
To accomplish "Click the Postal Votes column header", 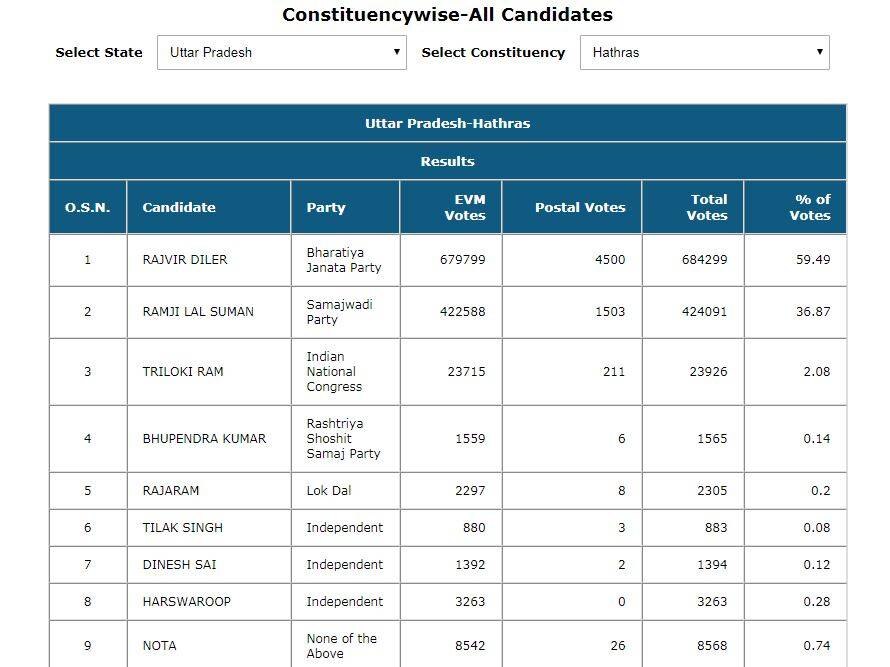I will [580, 208].
